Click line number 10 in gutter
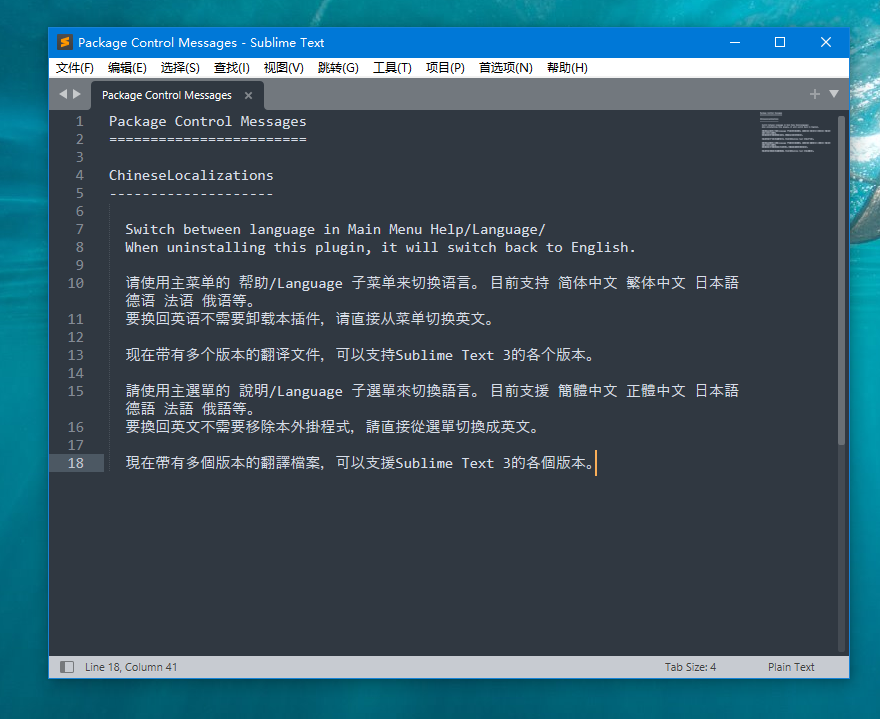This screenshot has height=719, width=880. pos(76,283)
